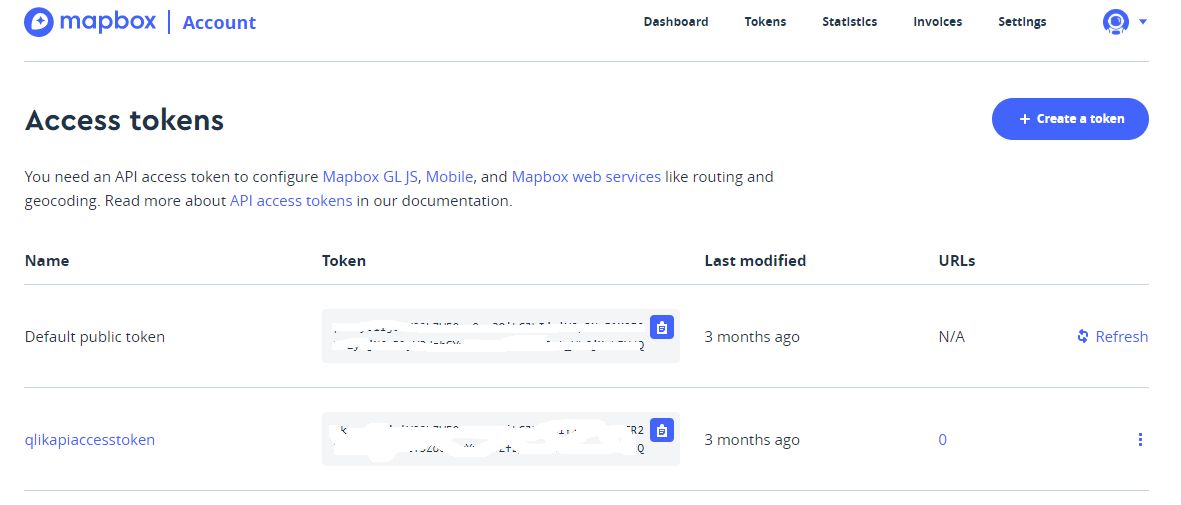Navigate to Invoices
The height and width of the screenshot is (505, 1181).
pyautogui.click(x=937, y=22)
